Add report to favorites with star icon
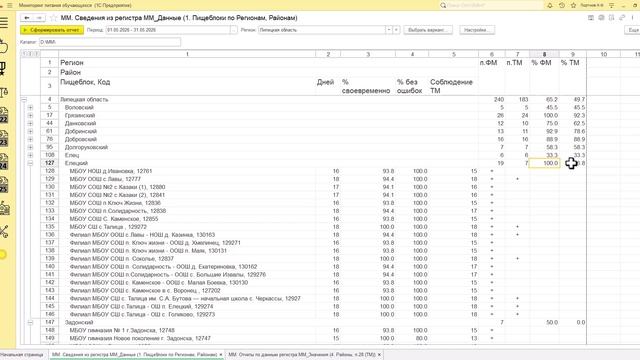640x360 pixels. point(53,18)
